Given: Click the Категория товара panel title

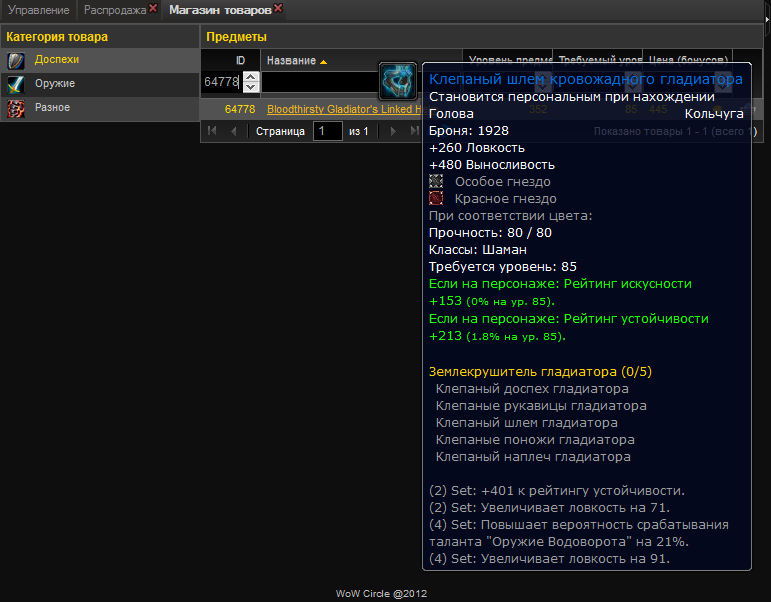Looking at the screenshot, I should pyautogui.click(x=57, y=37).
